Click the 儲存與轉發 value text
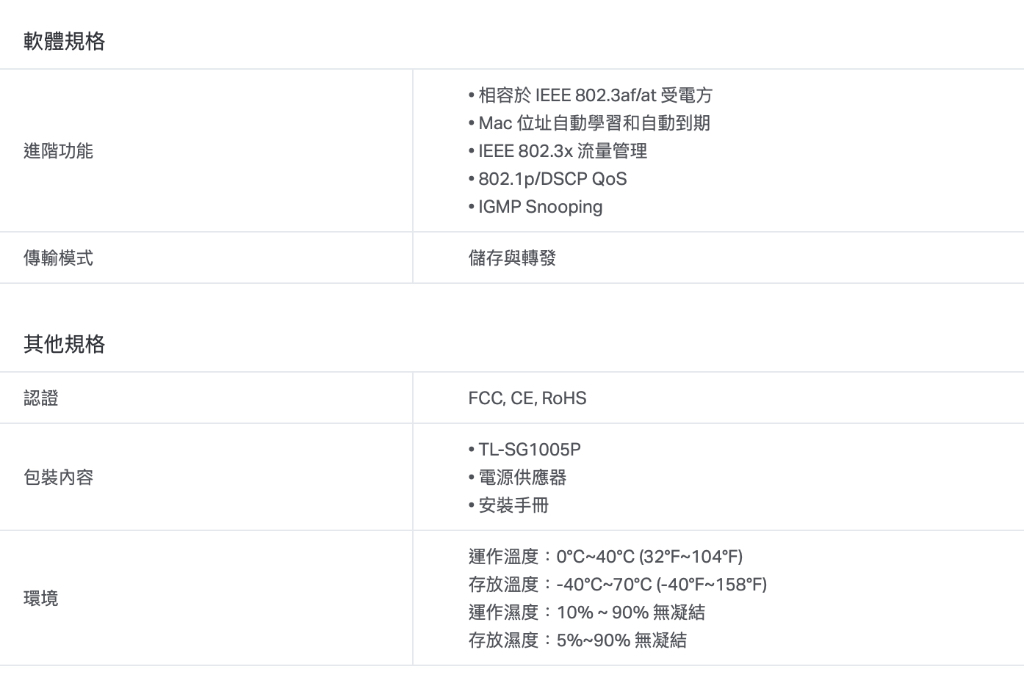Image resolution: width=1024 pixels, height=691 pixels. point(512,258)
